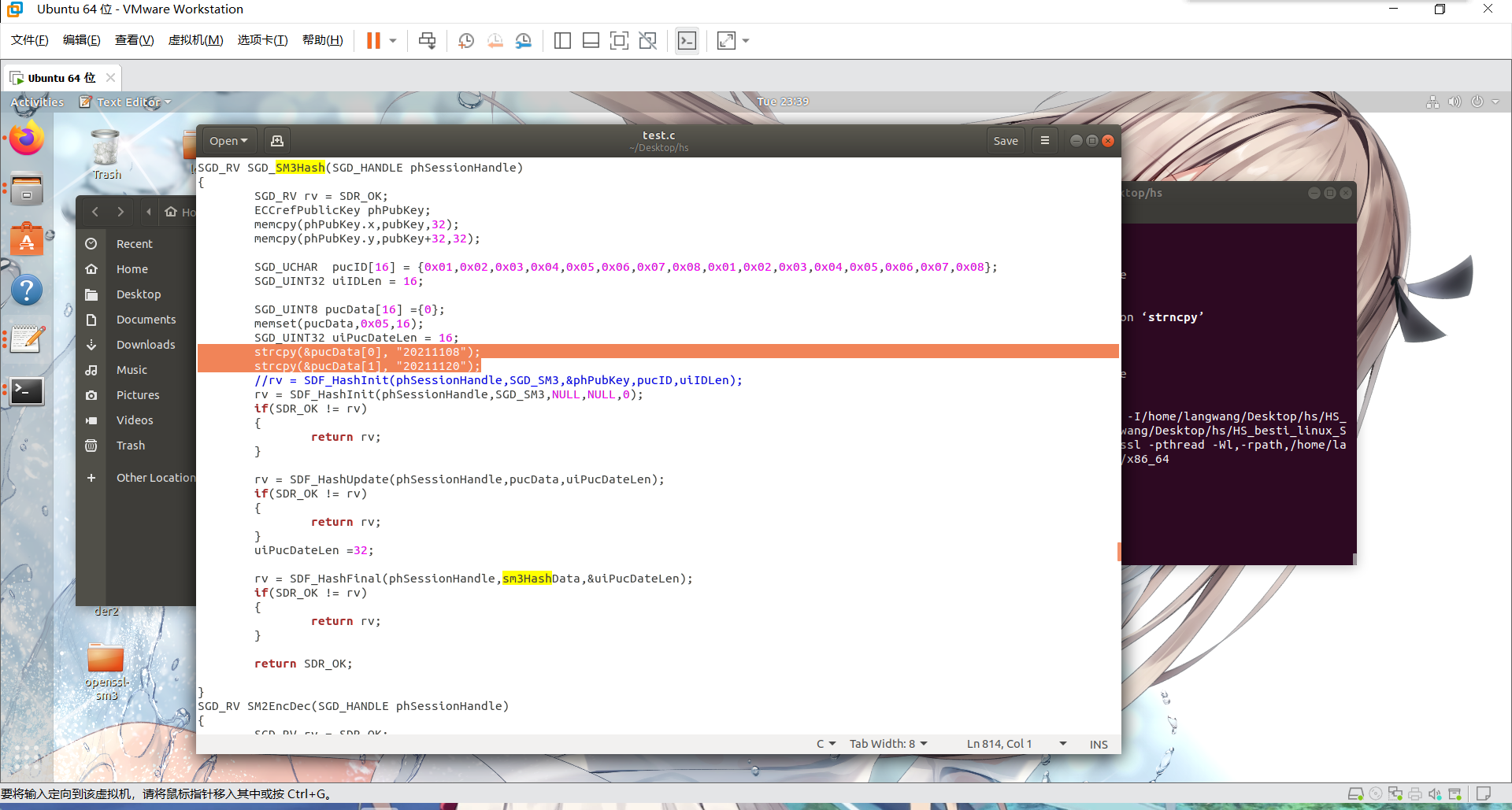Close the Ubuntu 64 位 tab

tap(110, 77)
